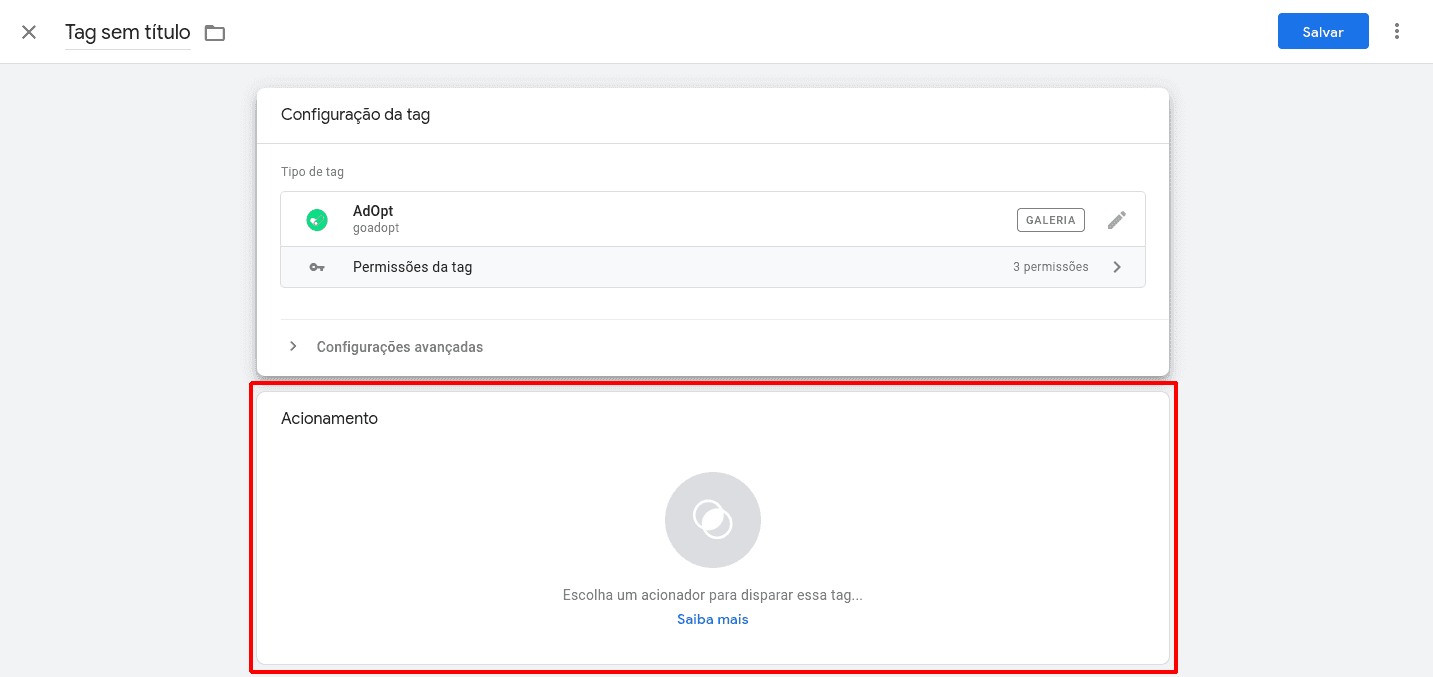Click the Tag sem título name field
1433x677 pixels.
(x=126, y=32)
